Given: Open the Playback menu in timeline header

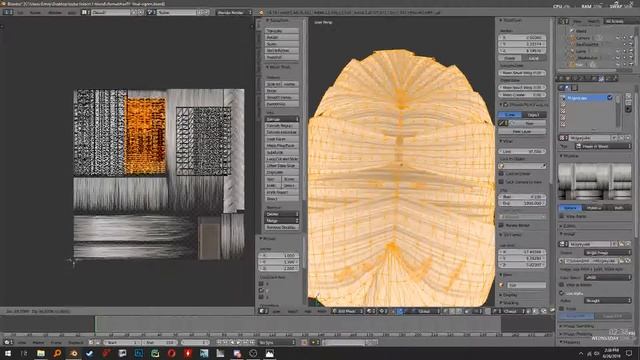Looking at the screenshot, I should click(76, 342).
